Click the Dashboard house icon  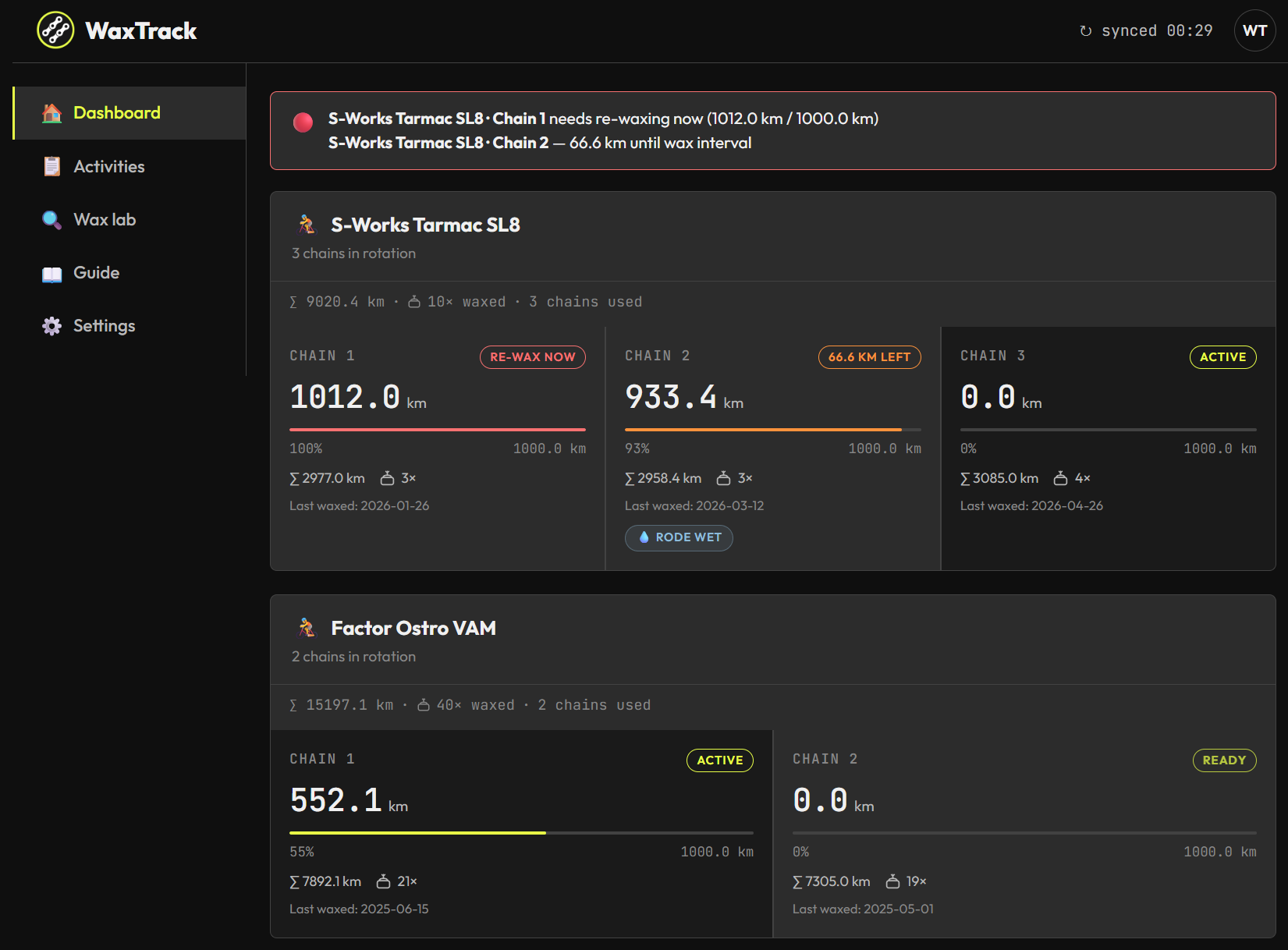coord(51,113)
